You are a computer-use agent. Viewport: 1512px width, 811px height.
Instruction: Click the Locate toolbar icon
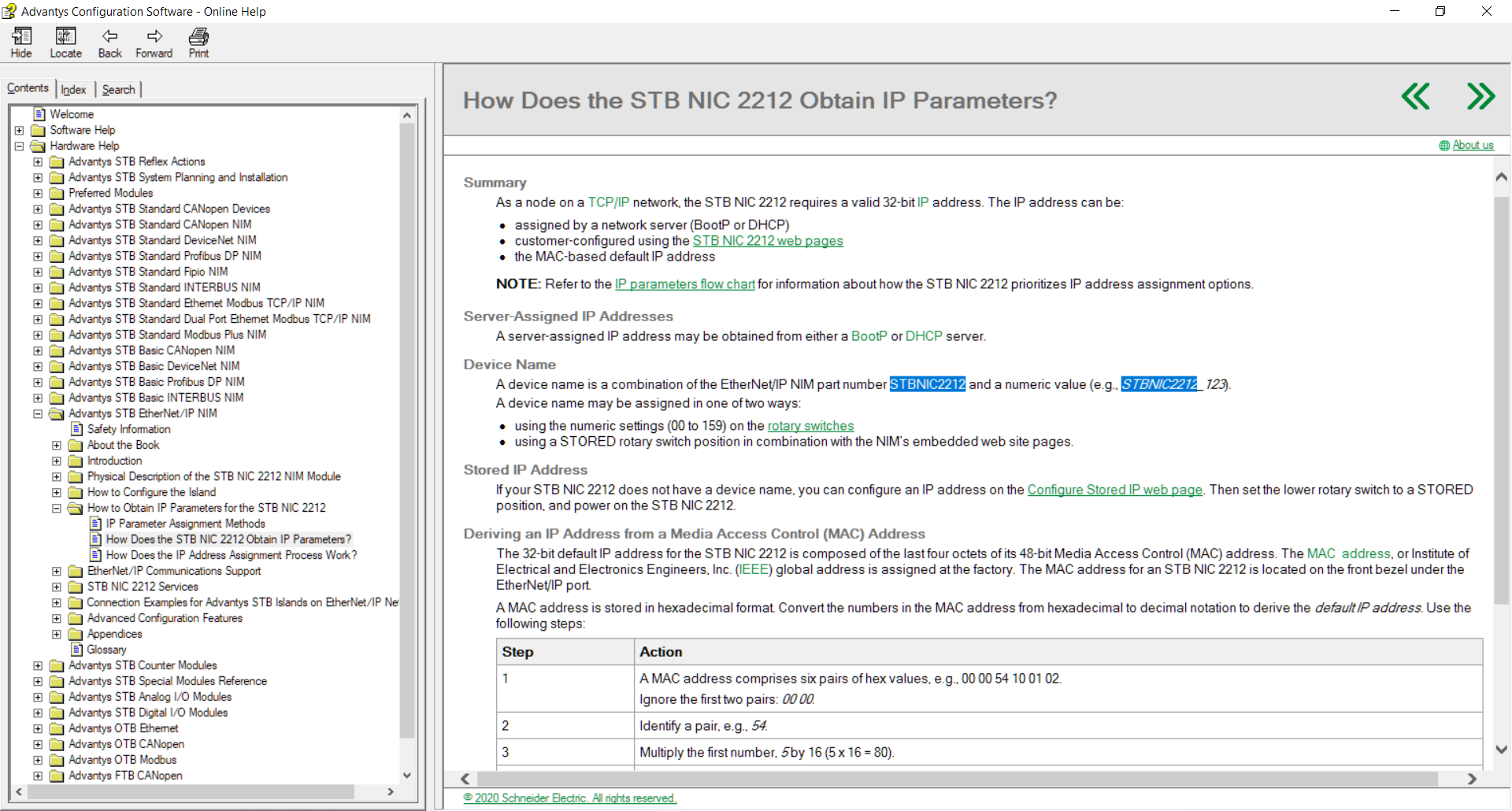coord(65,36)
